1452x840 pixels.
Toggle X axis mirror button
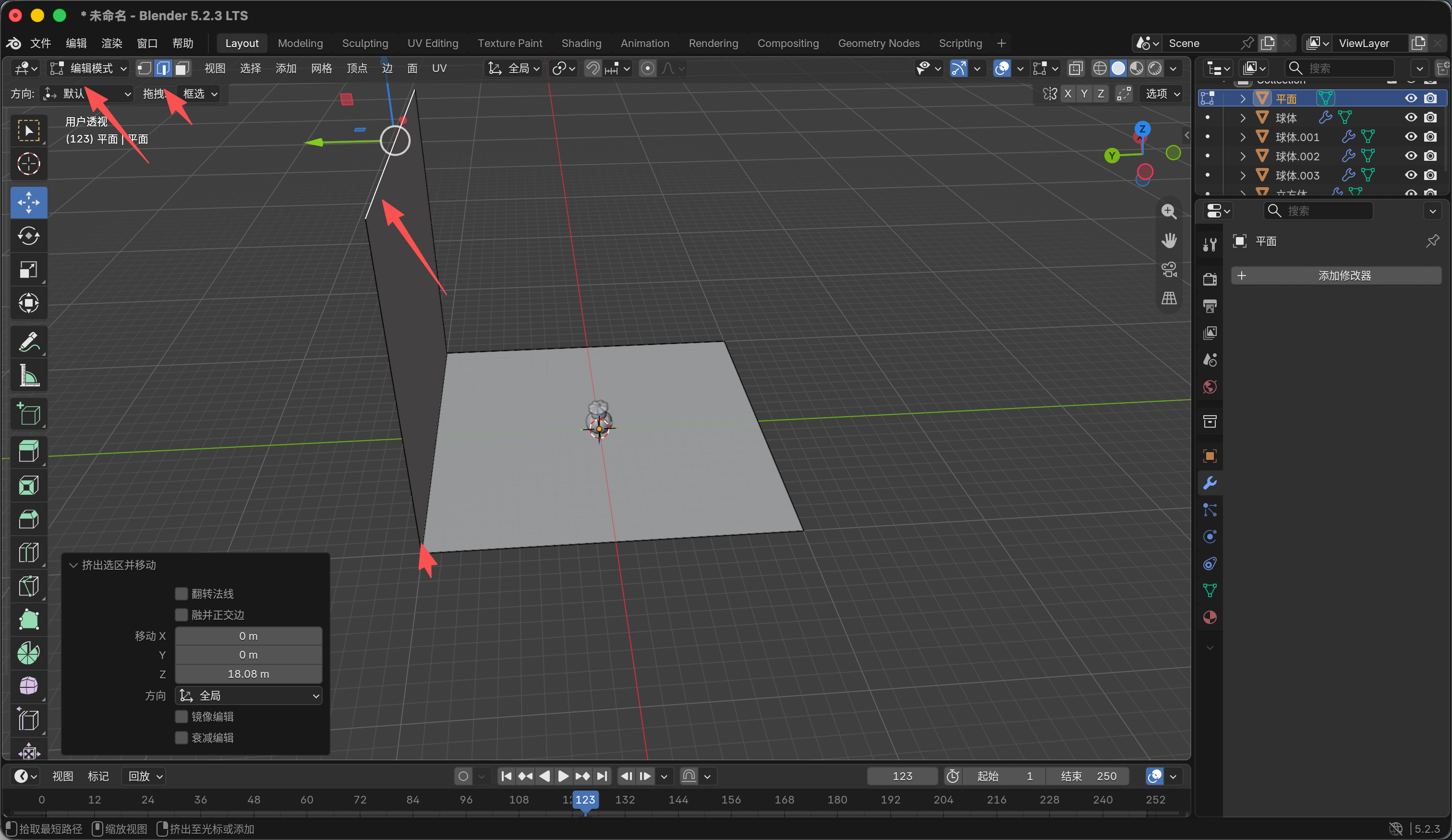tap(1068, 93)
